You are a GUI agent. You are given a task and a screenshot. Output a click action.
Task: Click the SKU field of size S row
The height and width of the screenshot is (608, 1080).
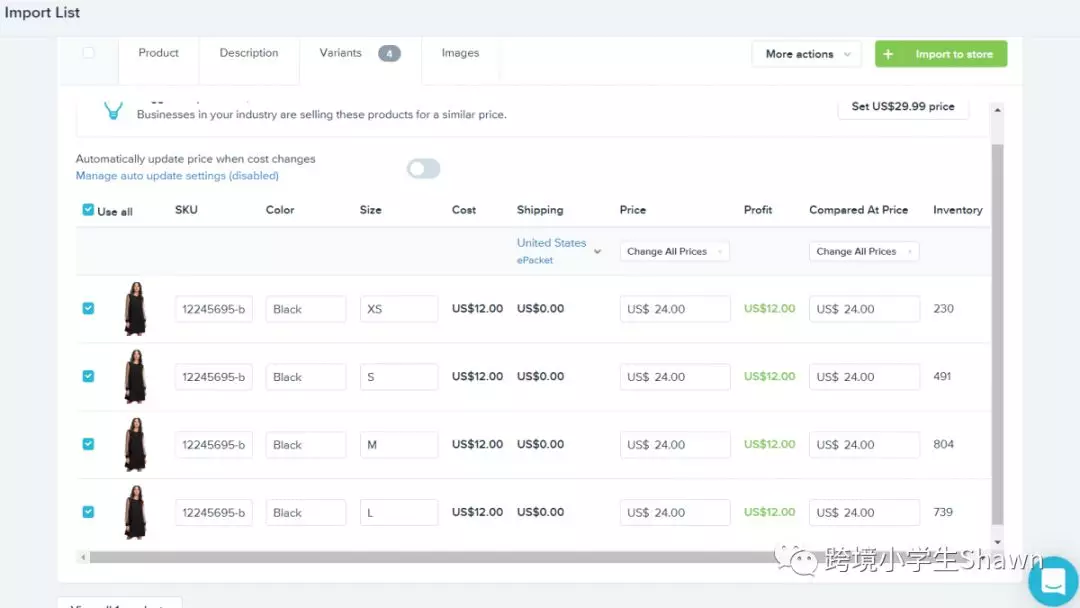[214, 377]
